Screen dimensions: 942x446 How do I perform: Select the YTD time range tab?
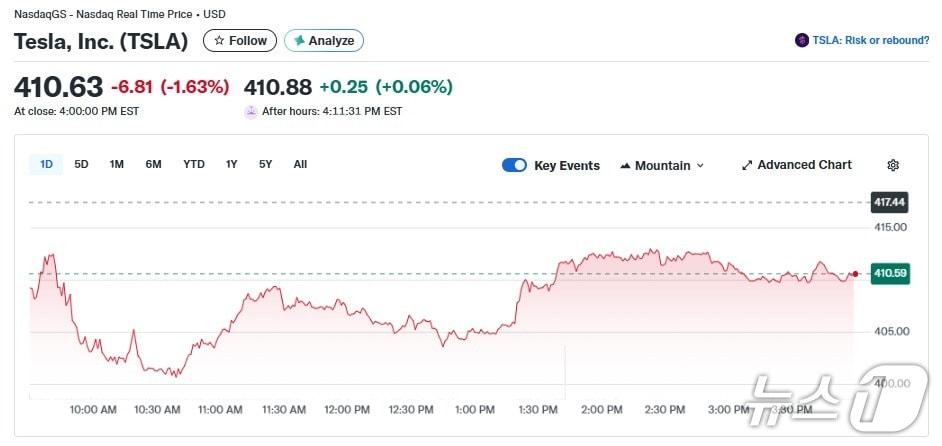coord(193,164)
